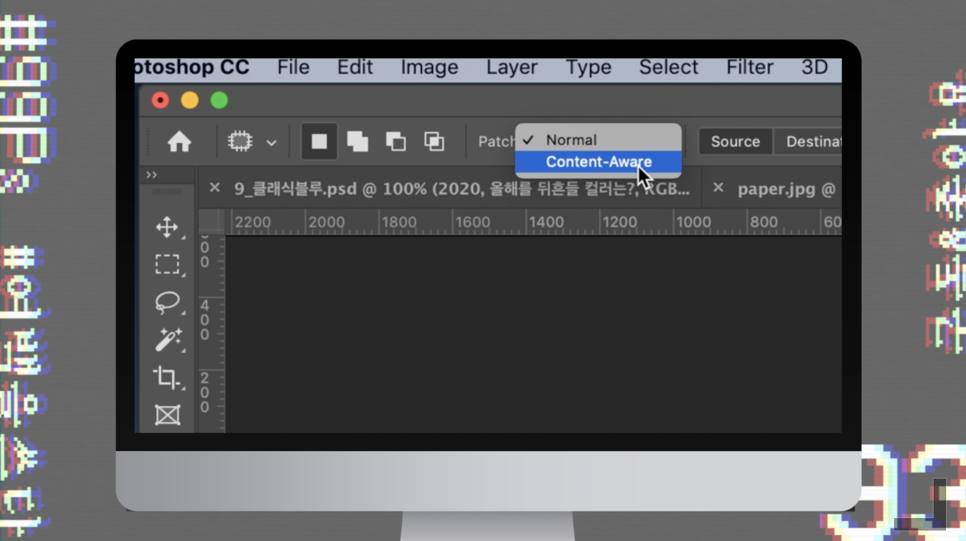Click the yellow minimize window button

190,100
